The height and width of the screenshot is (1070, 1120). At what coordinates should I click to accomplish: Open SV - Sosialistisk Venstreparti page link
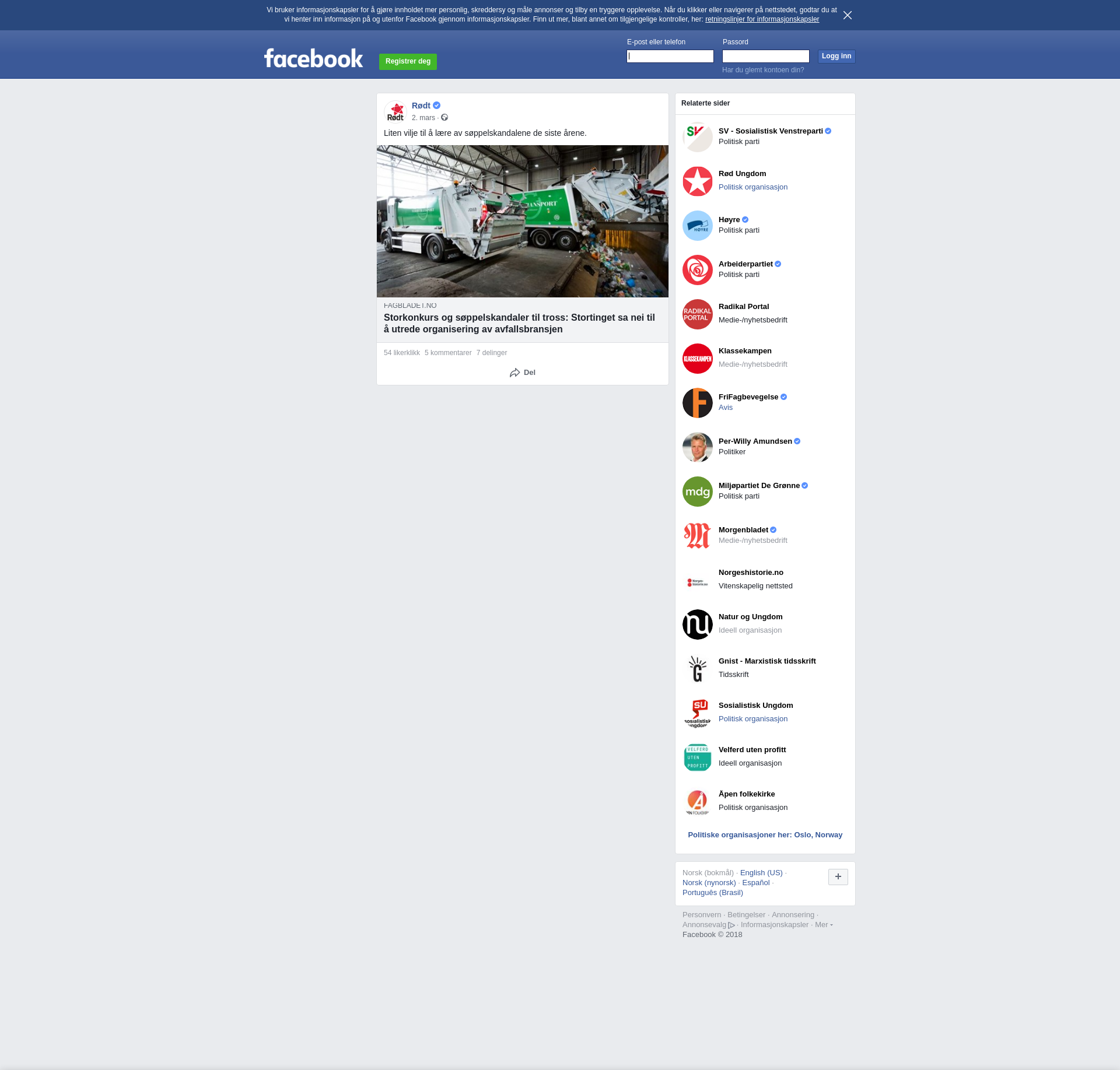point(771,131)
